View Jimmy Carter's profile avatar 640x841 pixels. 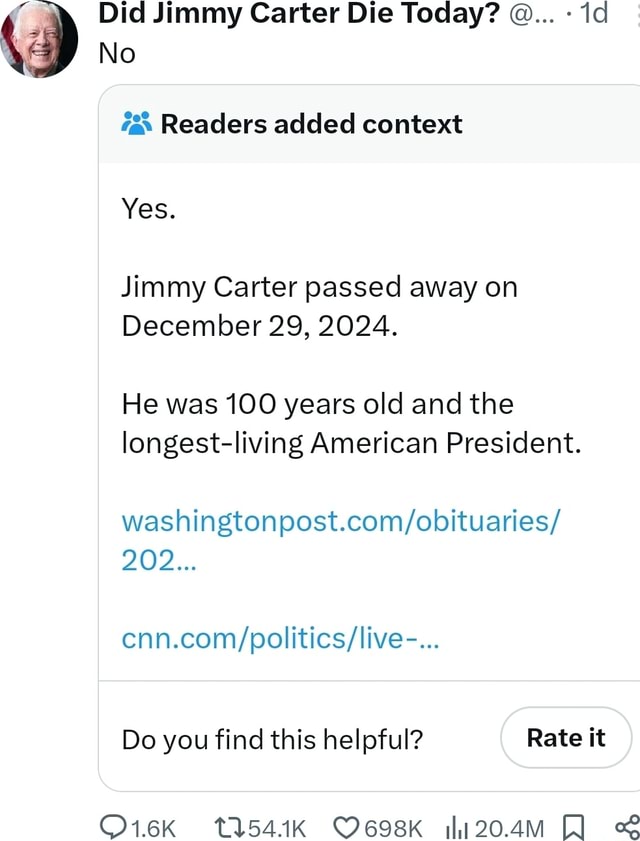pos(39,38)
